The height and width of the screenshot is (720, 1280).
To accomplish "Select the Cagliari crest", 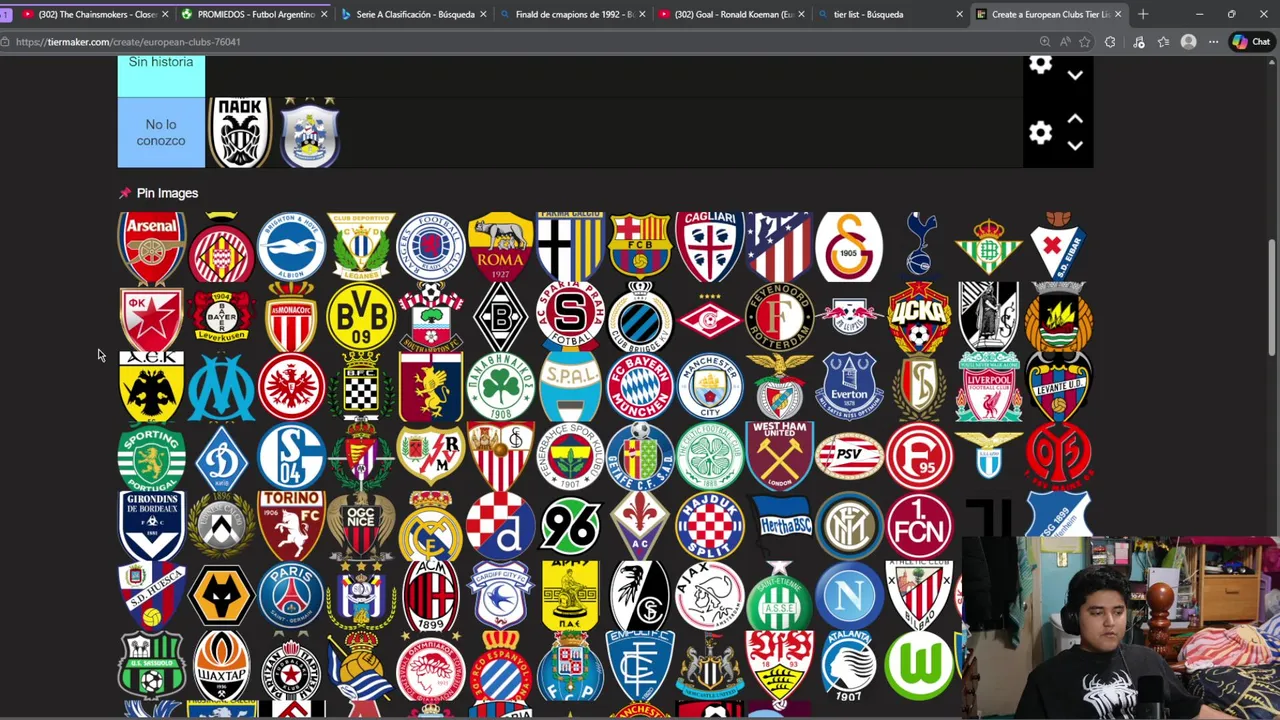I will [x=710, y=247].
